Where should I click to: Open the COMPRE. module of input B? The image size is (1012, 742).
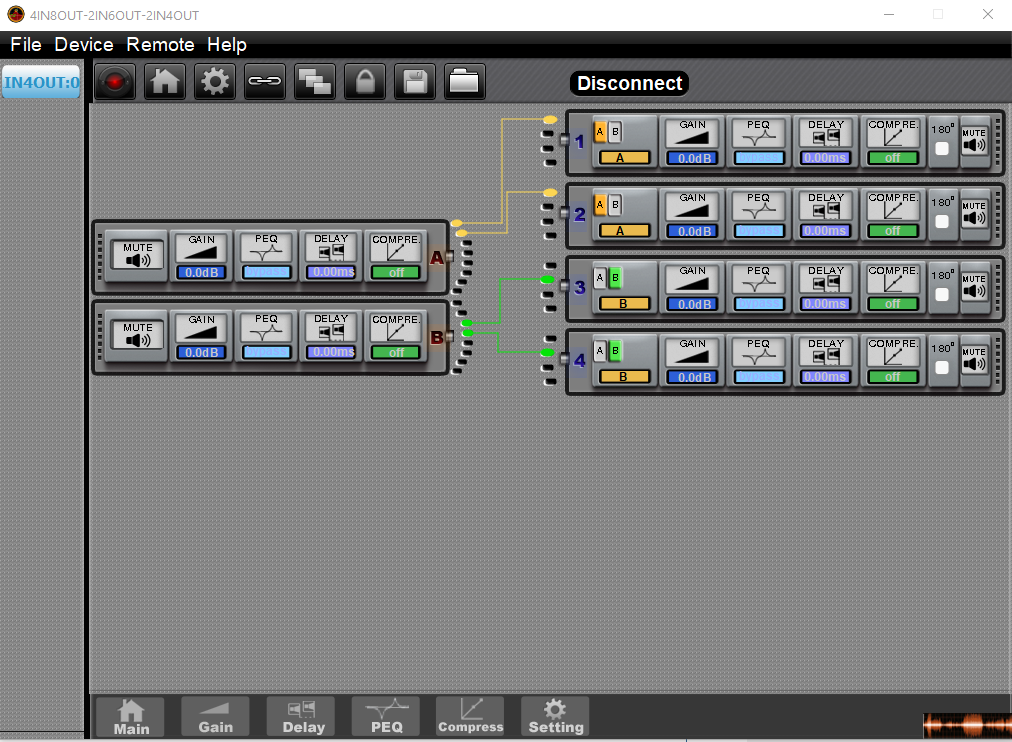tap(396, 336)
